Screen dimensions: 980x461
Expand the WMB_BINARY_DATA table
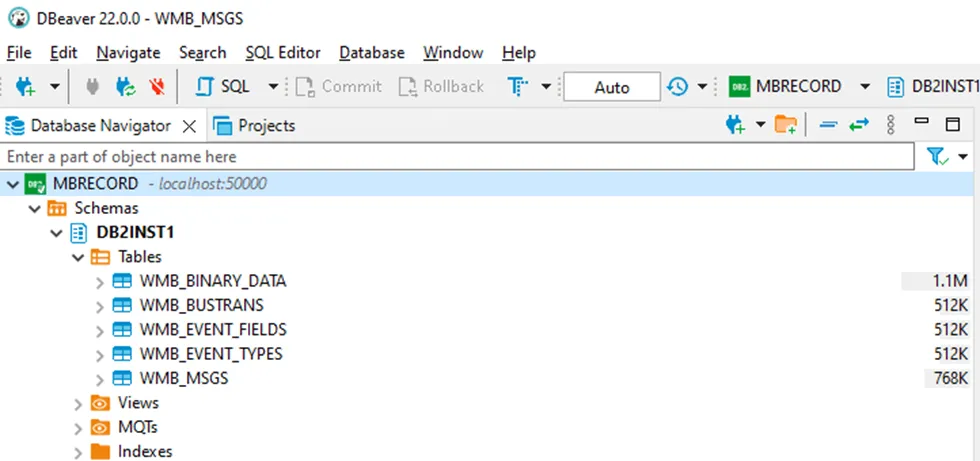coord(99,282)
